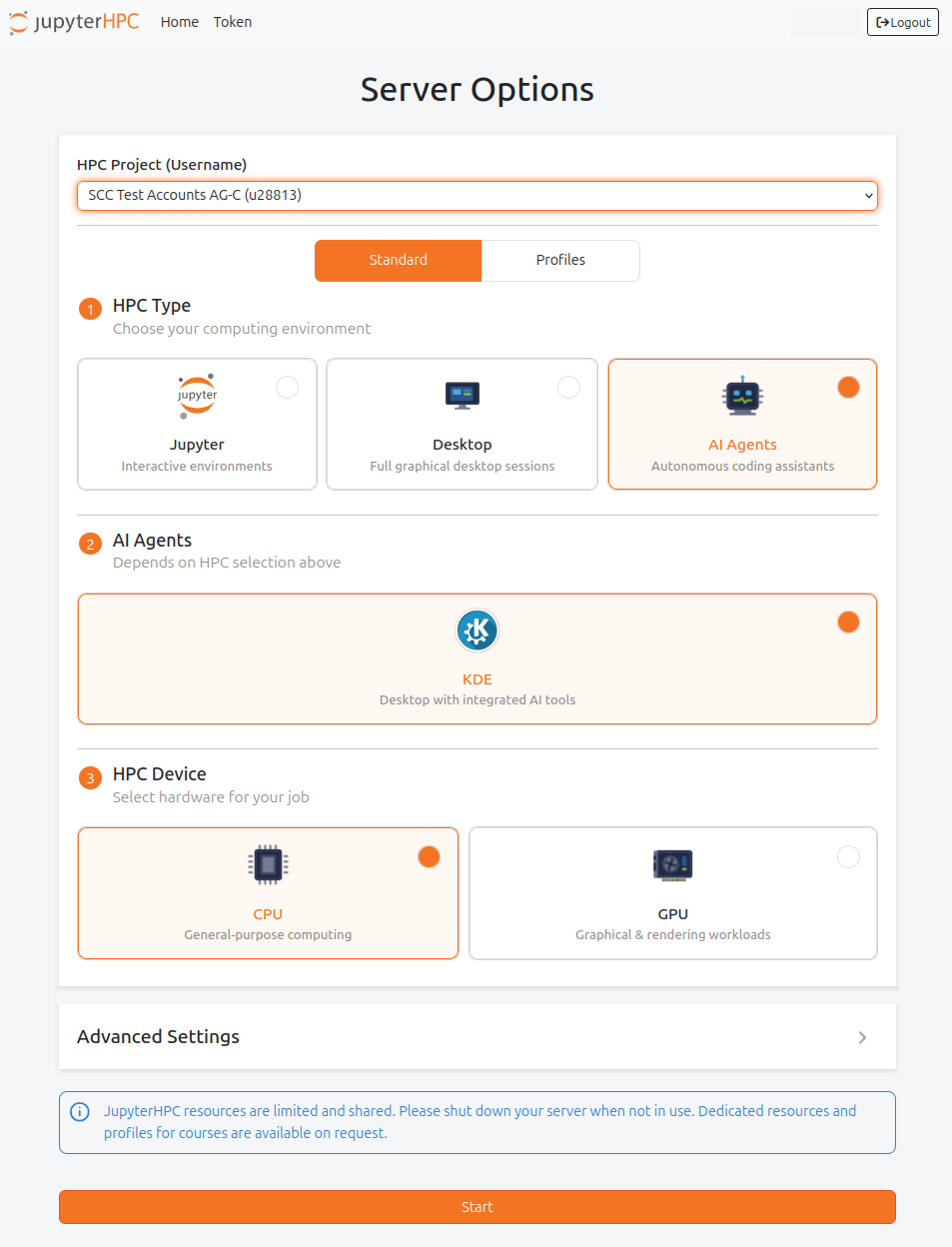
Task: Click the AI Agents robot icon
Action: [x=742, y=396]
